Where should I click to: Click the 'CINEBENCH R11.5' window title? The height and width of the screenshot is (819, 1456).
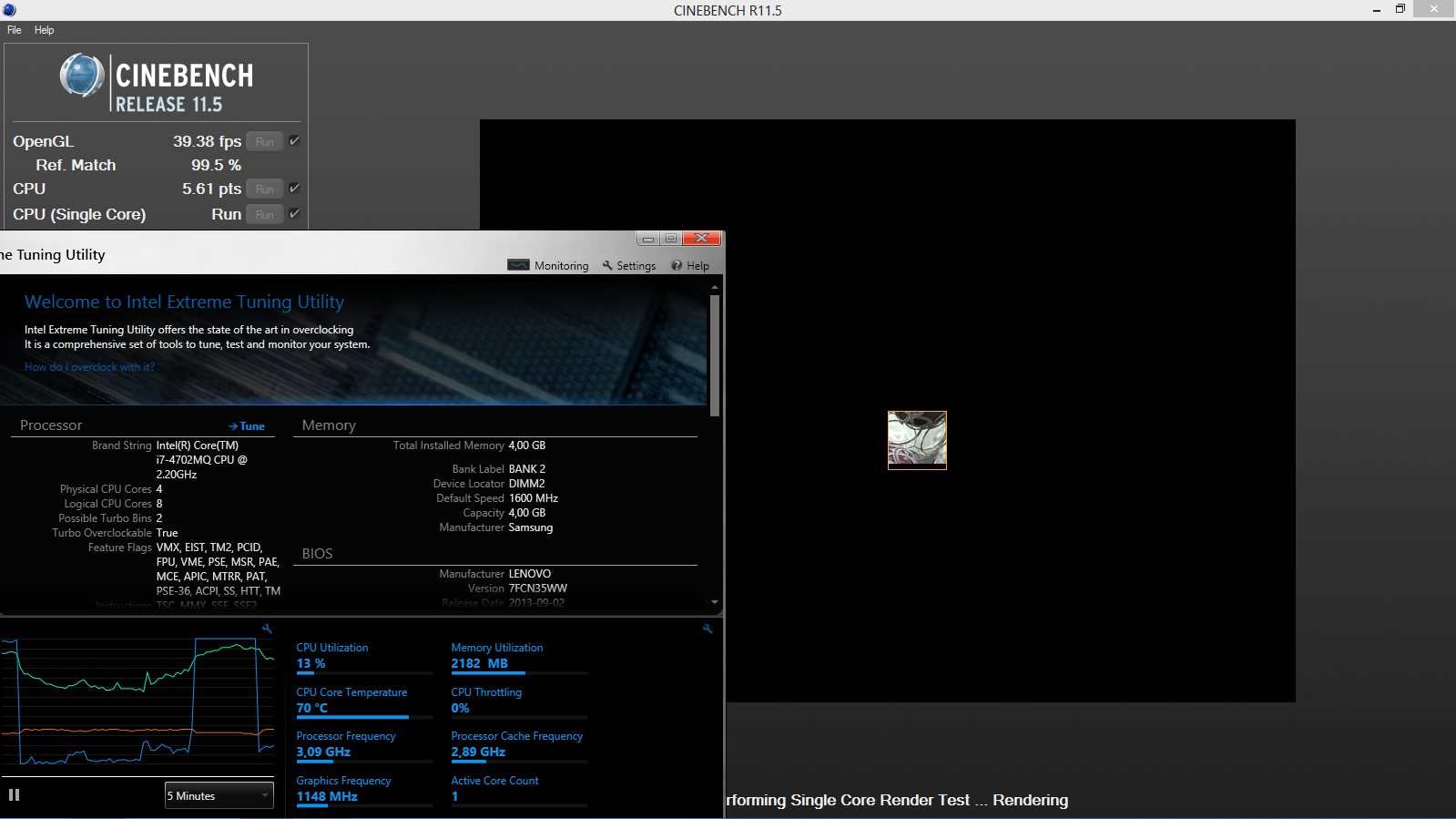pos(728,10)
